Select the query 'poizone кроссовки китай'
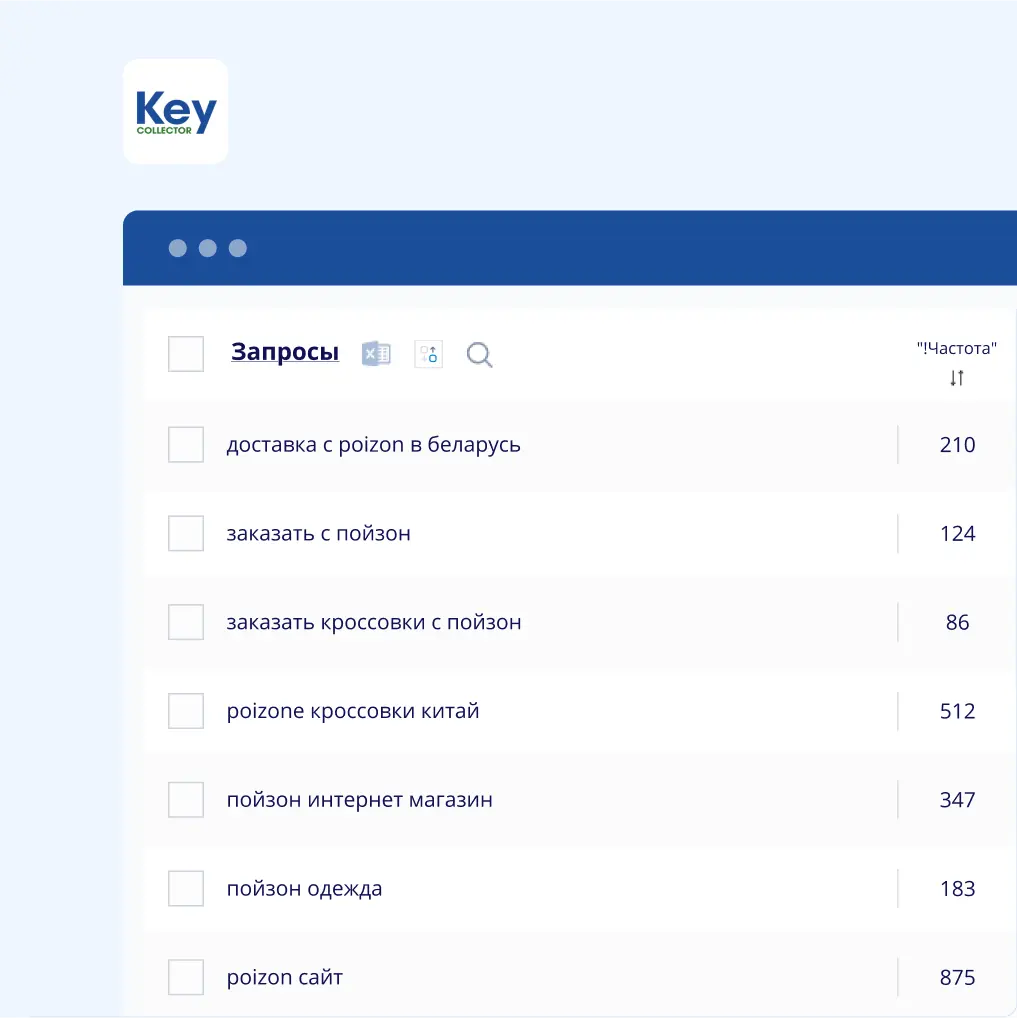The width and height of the screenshot is (1017, 1018). click(x=354, y=711)
